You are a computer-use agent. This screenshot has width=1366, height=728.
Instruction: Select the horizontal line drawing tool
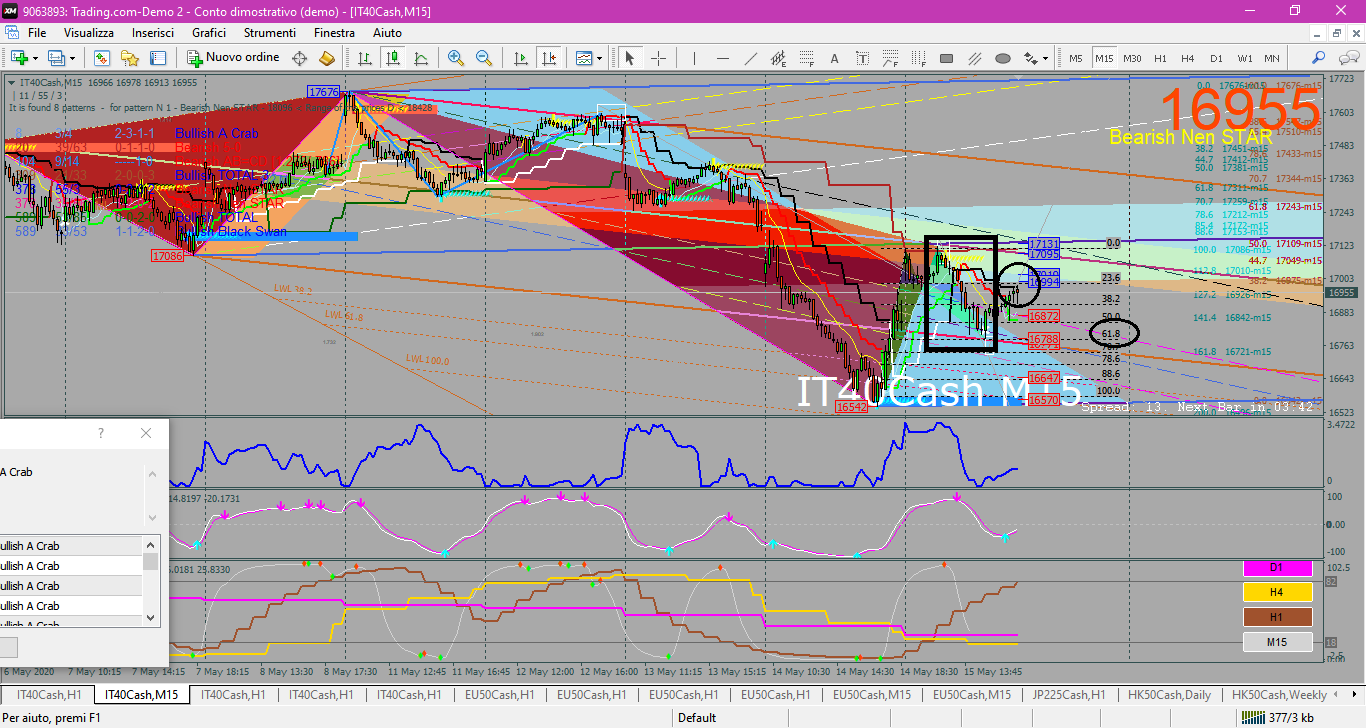(722, 58)
